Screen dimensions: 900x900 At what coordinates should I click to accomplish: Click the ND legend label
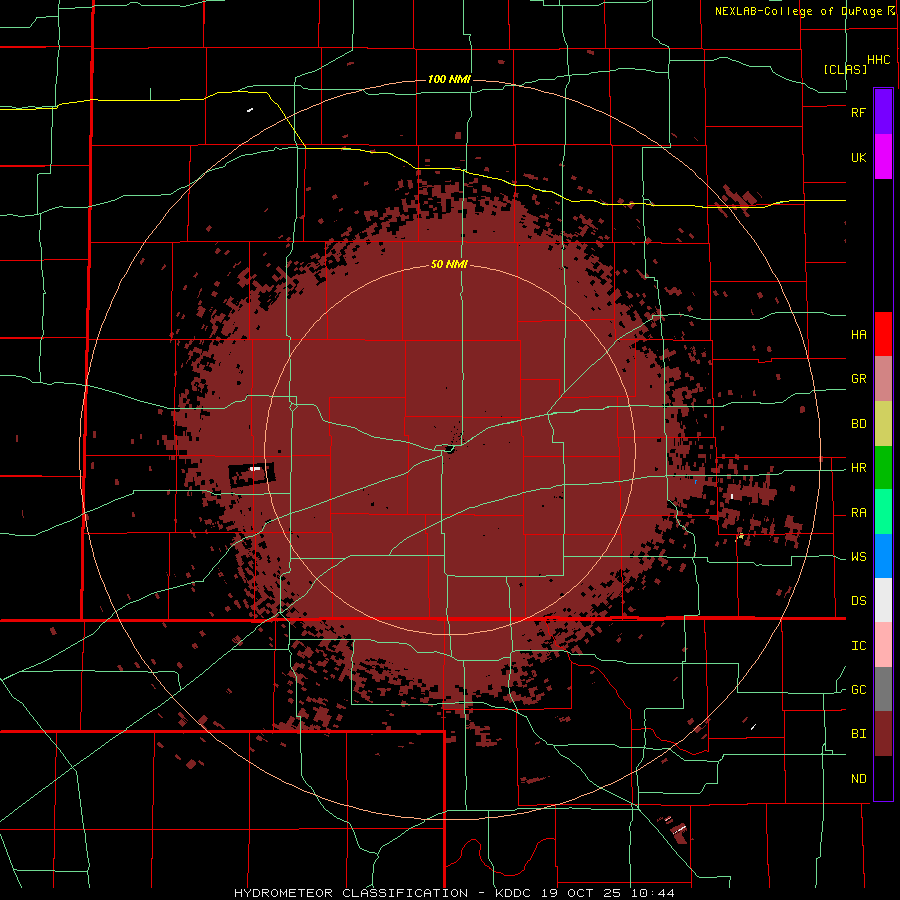(x=858, y=779)
